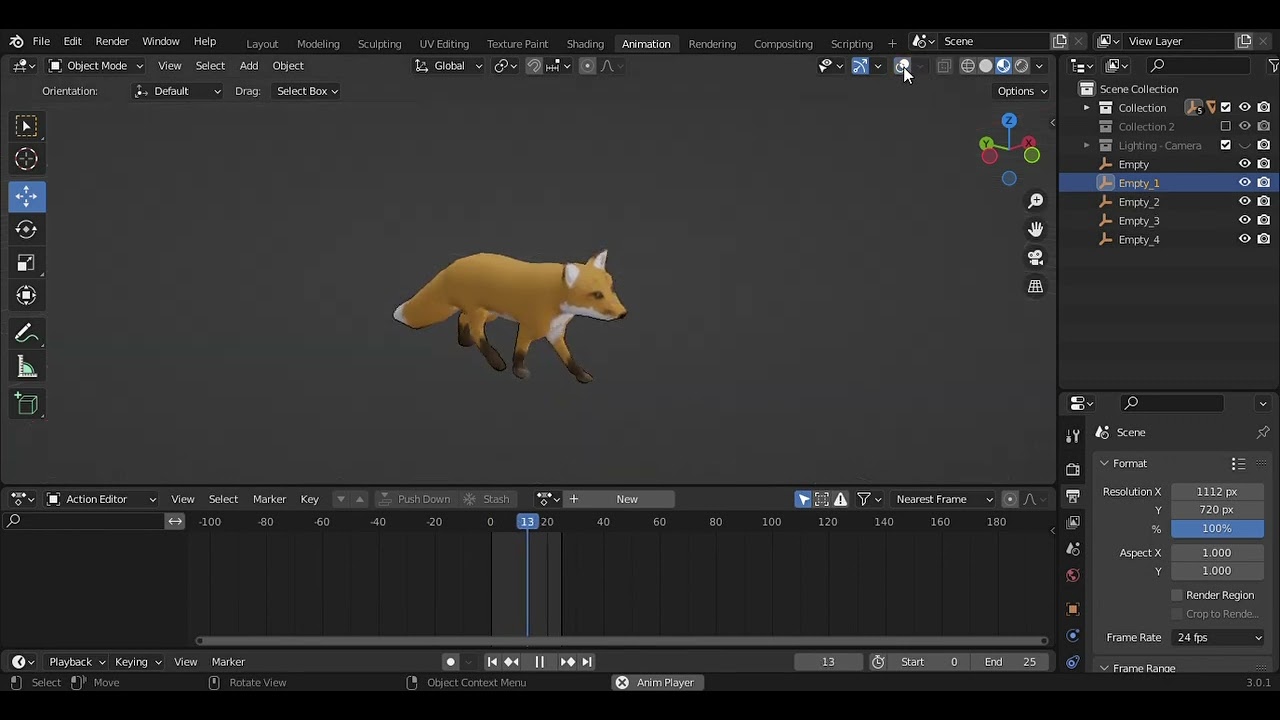Collapse the Format panel
Image resolution: width=1280 pixels, height=720 pixels.
click(1105, 464)
